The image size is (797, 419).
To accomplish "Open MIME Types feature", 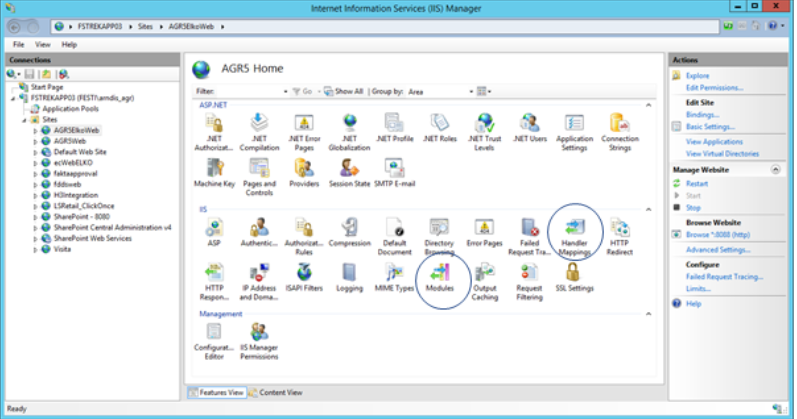I will tap(394, 278).
